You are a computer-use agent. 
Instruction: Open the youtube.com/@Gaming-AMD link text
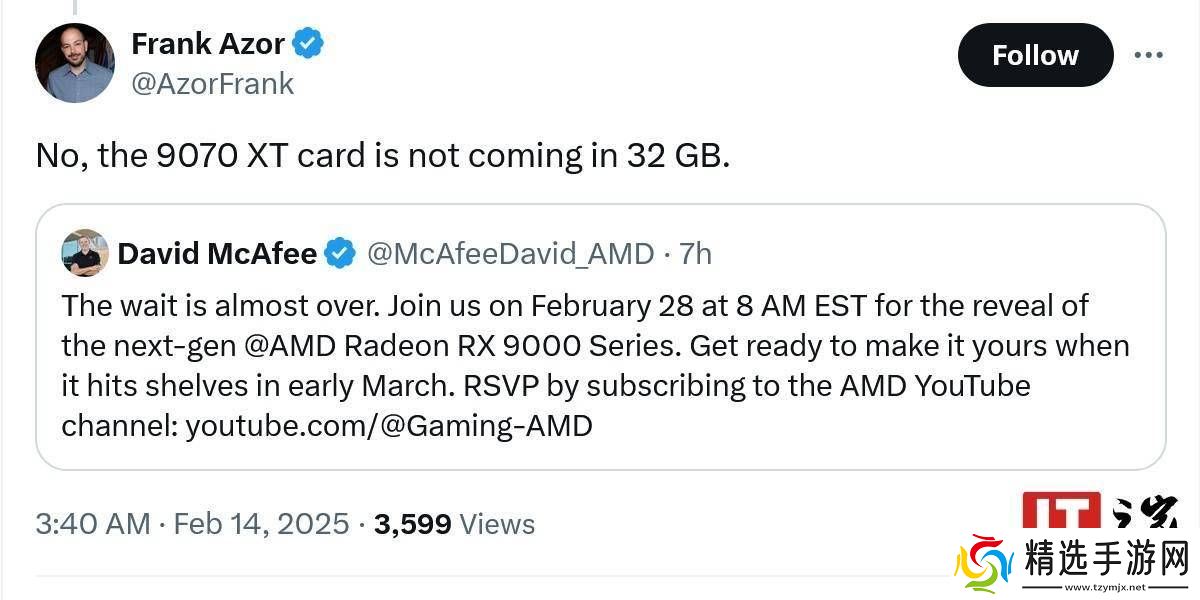coord(389,426)
